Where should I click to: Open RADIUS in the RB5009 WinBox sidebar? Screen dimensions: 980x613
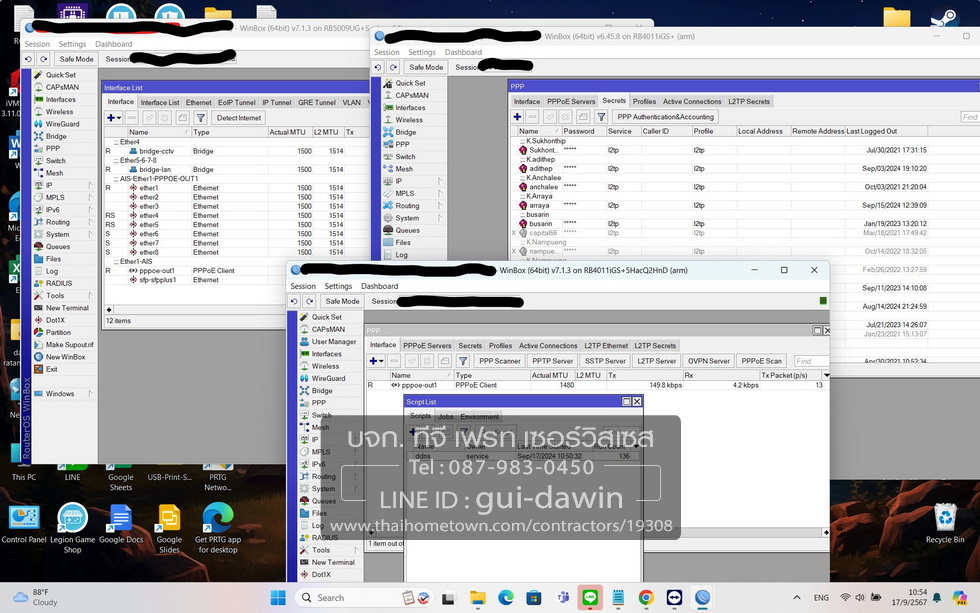(x=59, y=283)
